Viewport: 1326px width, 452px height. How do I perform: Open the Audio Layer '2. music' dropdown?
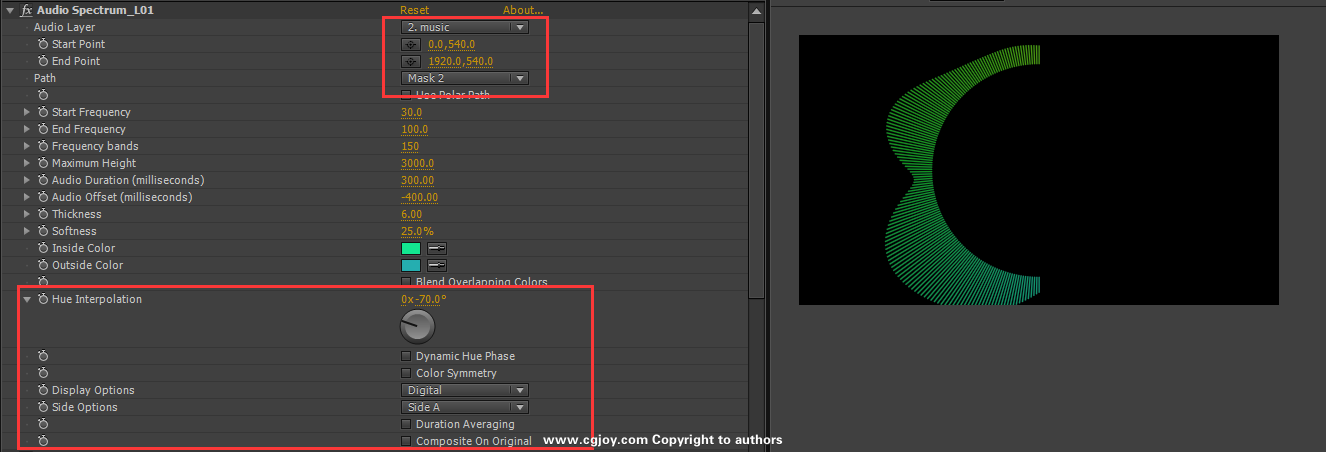[x=464, y=27]
